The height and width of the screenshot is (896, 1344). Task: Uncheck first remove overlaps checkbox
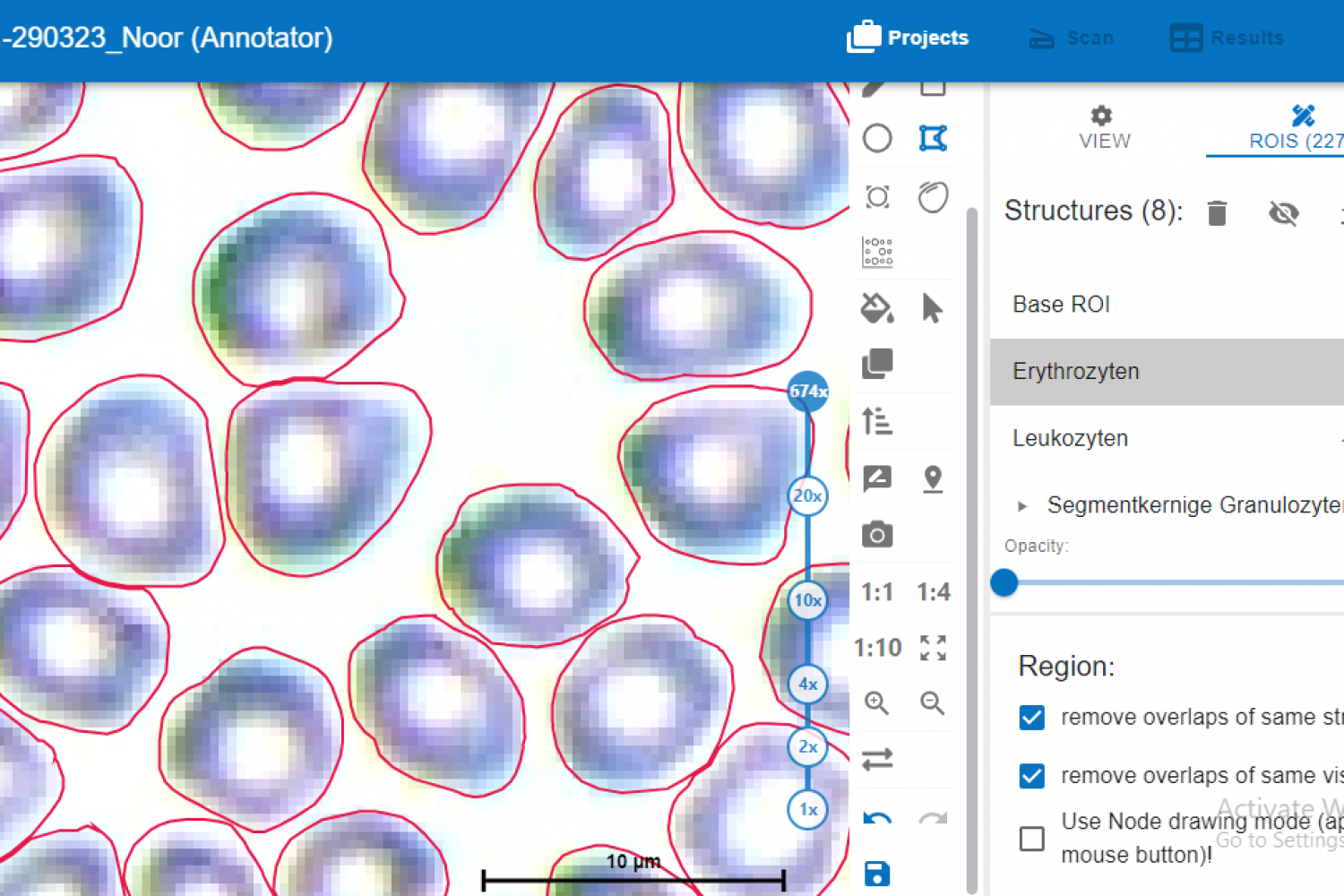[1032, 718]
